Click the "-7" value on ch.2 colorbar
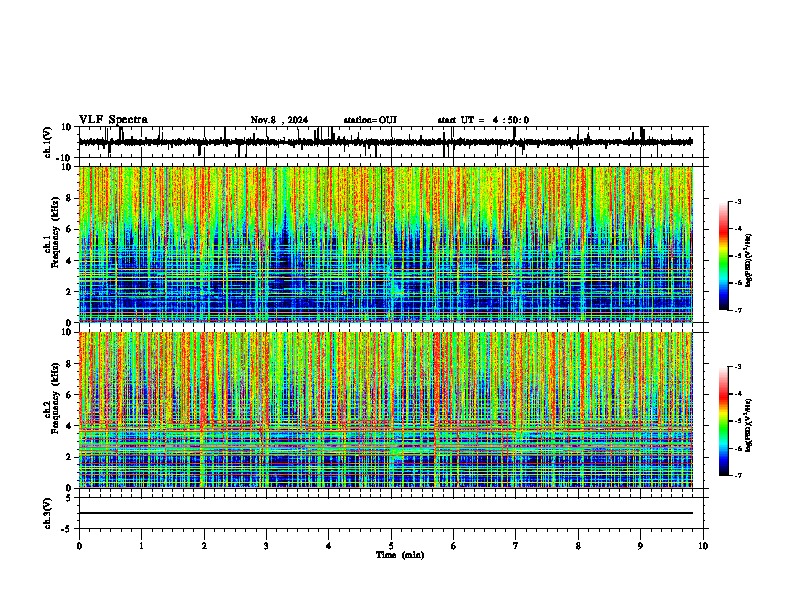Screen dimensions: 792x612 pos(737,475)
